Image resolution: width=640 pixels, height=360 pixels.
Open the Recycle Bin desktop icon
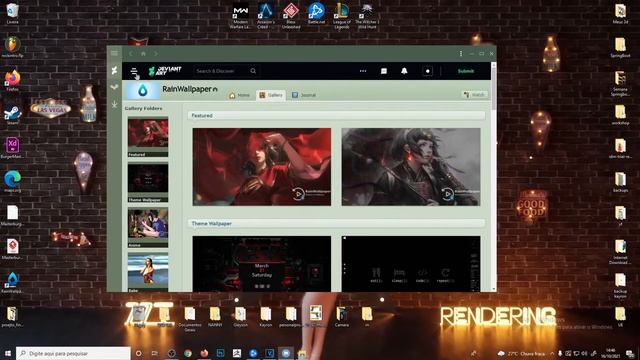(12, 13)
